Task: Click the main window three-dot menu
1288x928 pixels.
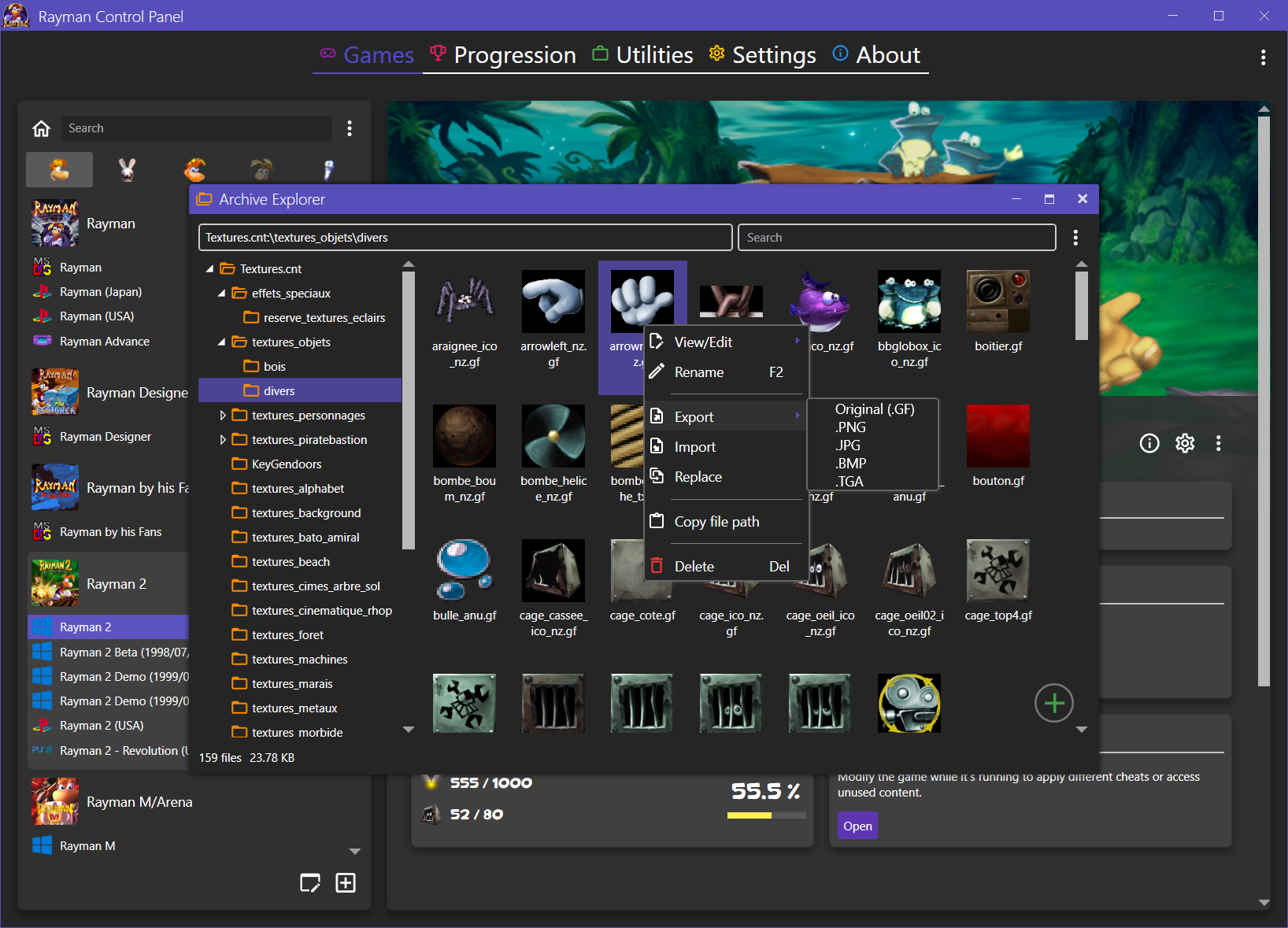Action: 1263,57
